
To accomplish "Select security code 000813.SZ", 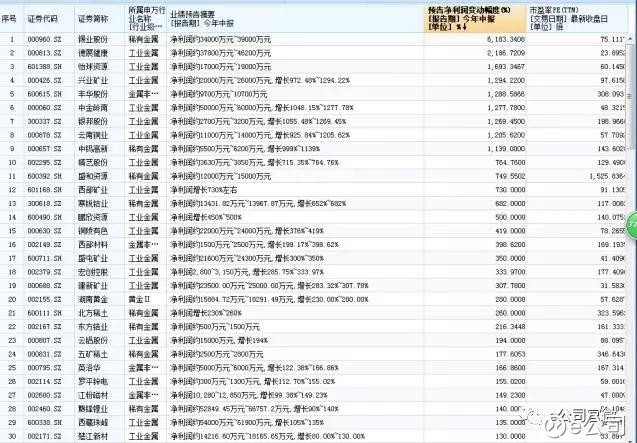I will [45, 53].
